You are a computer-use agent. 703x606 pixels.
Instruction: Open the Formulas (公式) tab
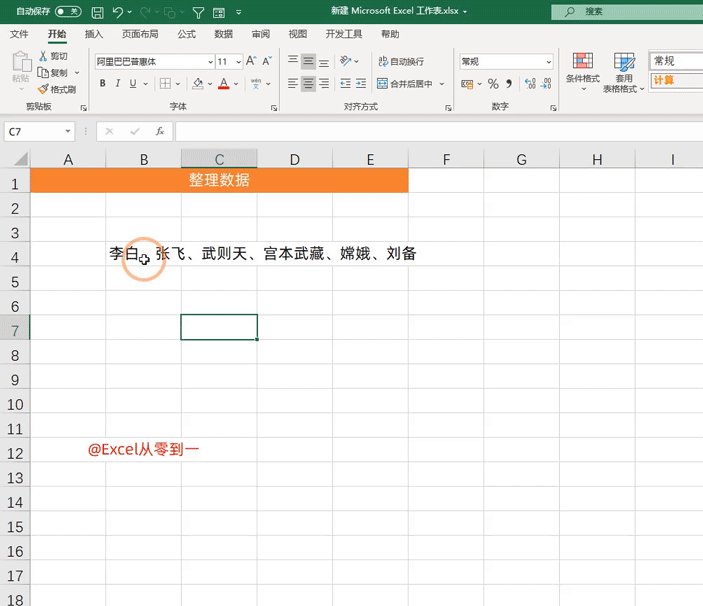(186, 34)
